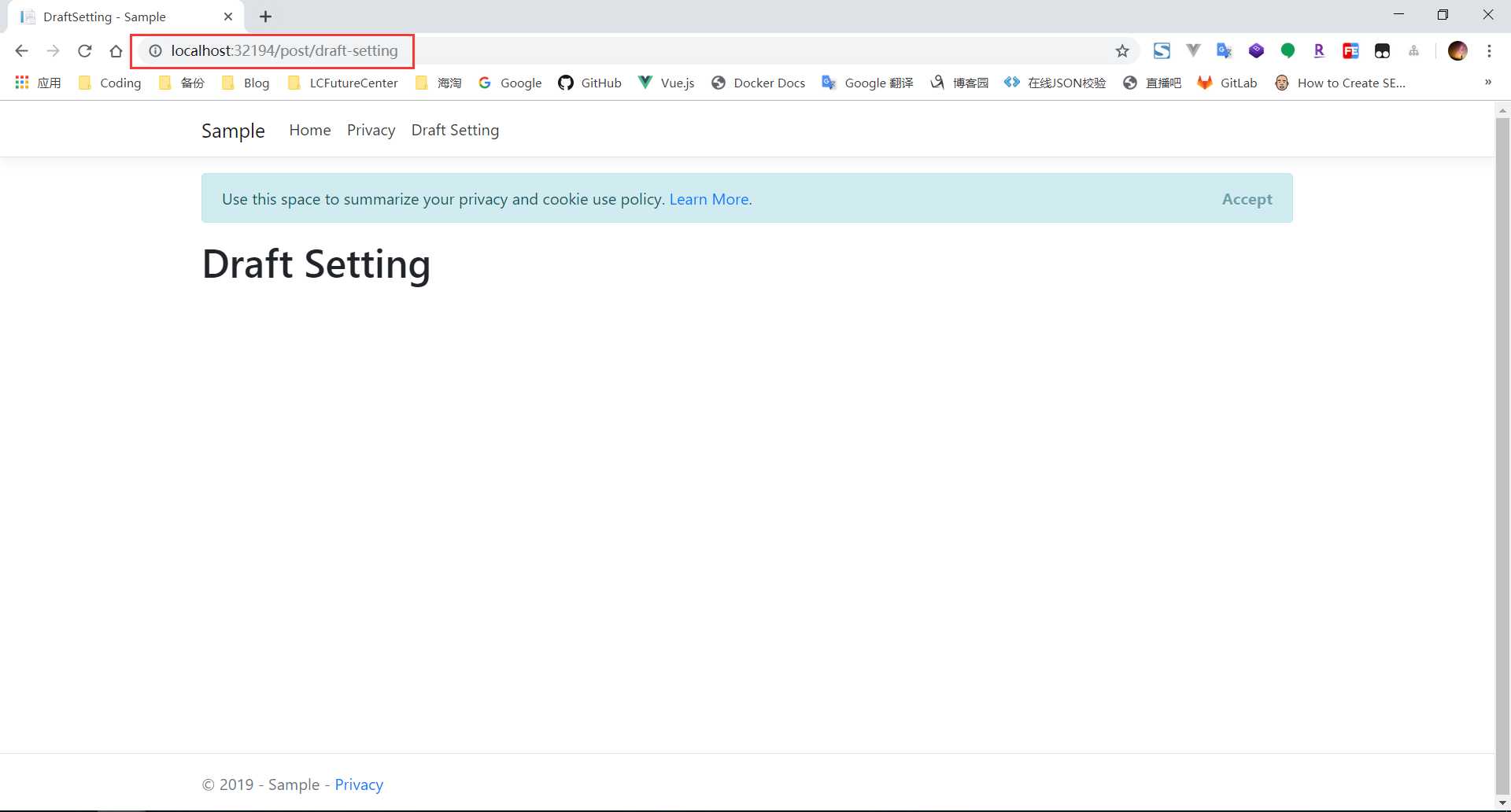Open the Coding bookmarks folder
Image resolution: width=1511 pixels, height=812 pixels.
pyautogui.click(x=109, y=83)
